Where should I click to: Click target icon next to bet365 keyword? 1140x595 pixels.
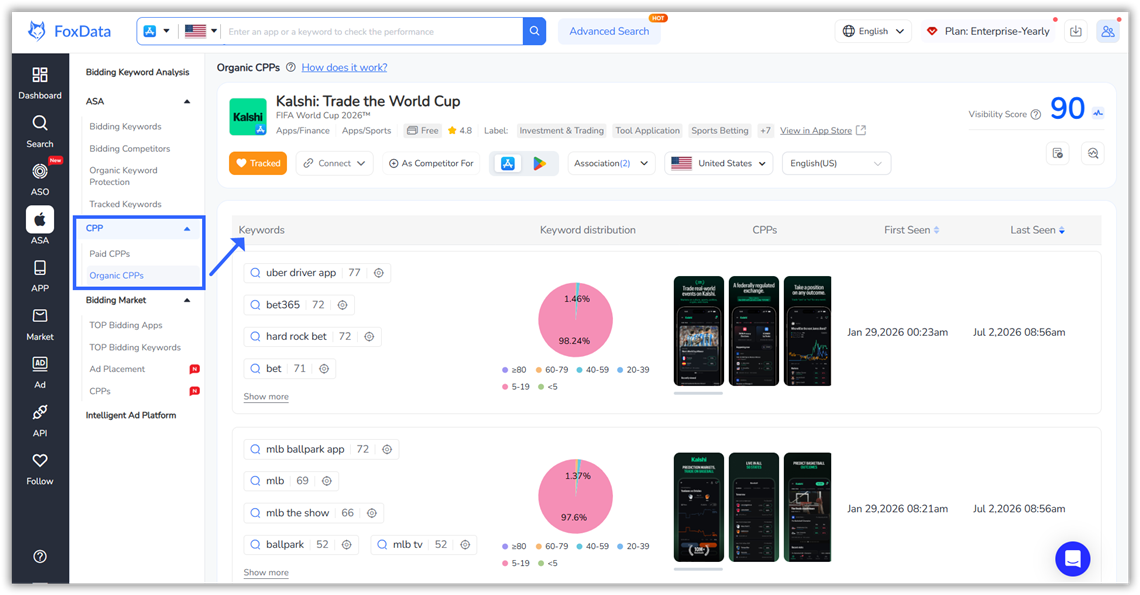[342, 305]
